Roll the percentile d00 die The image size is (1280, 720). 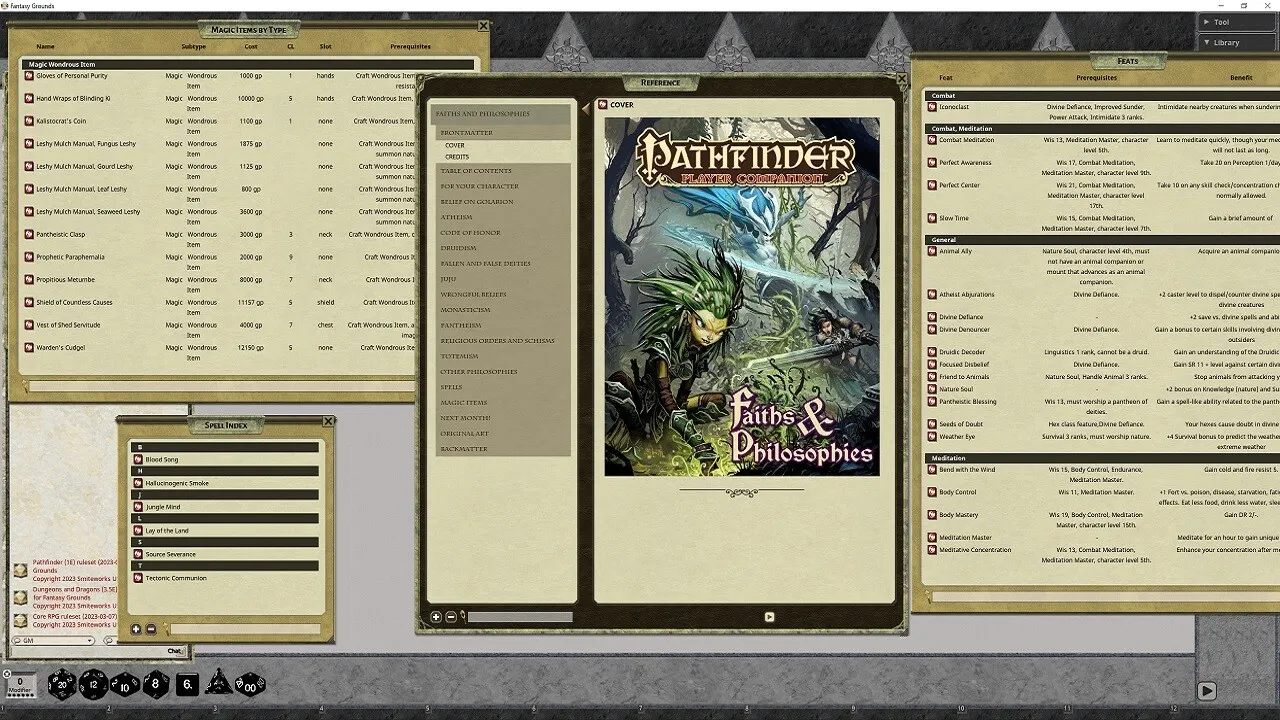tap(250, 685)
